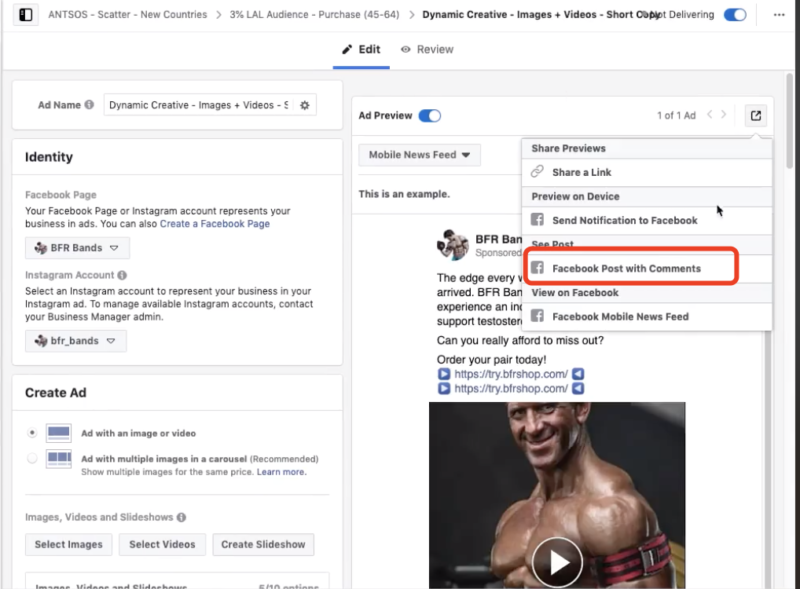Click the more options ellipsis menu

click(x=779, y=15)
